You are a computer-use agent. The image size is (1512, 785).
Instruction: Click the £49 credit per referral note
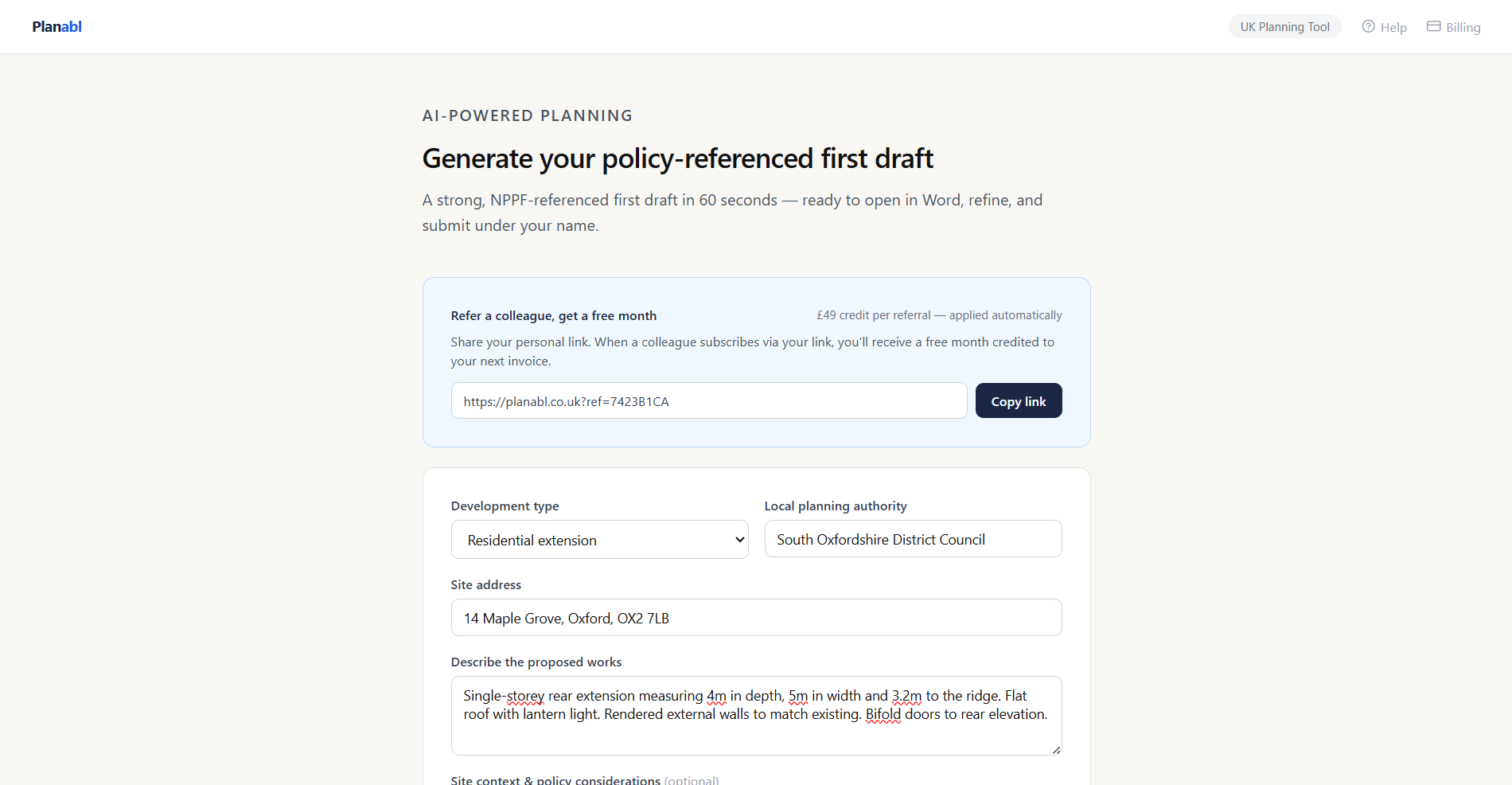point(939,315)
